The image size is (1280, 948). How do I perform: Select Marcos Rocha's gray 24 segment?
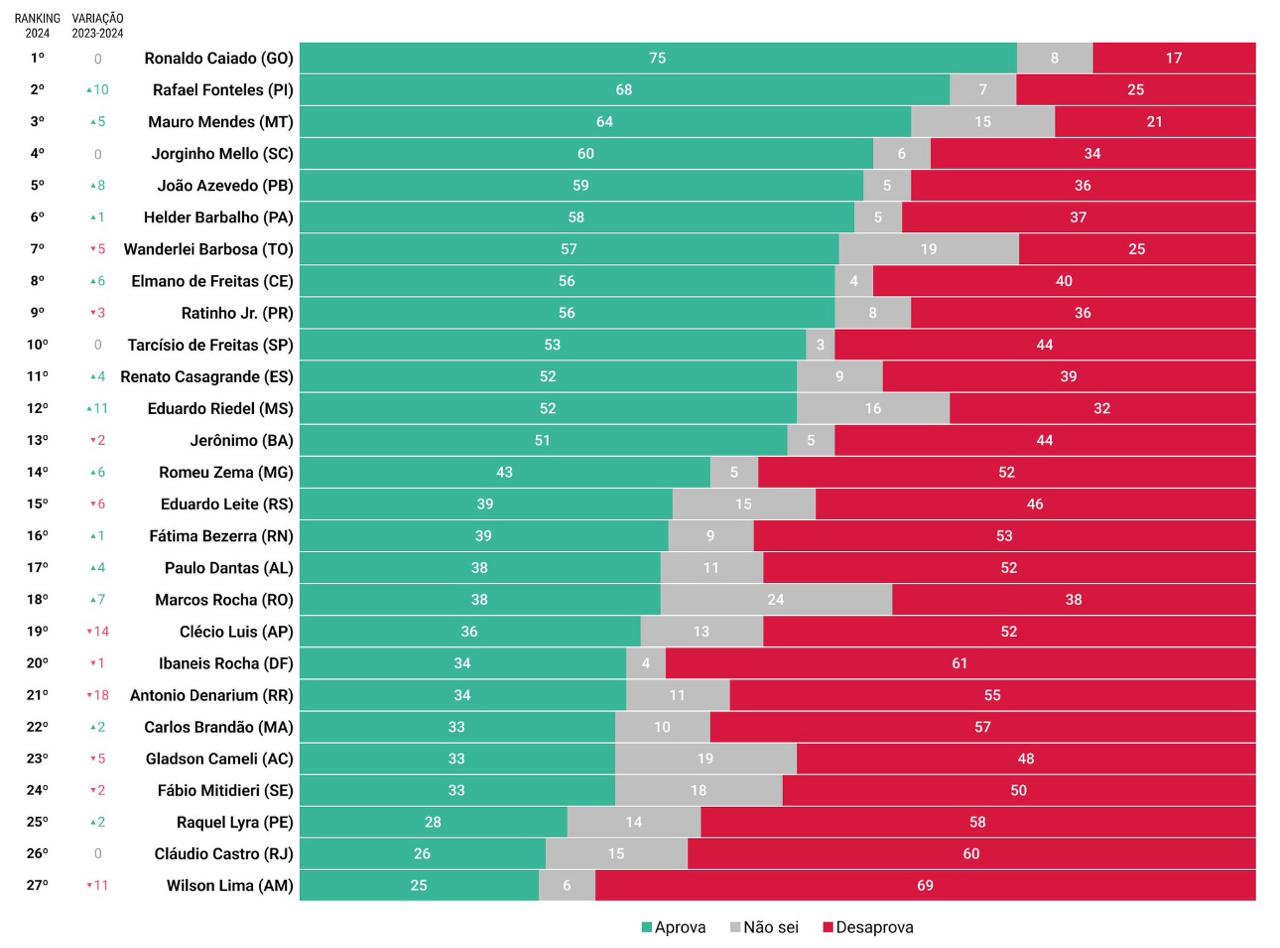[776, 599]
